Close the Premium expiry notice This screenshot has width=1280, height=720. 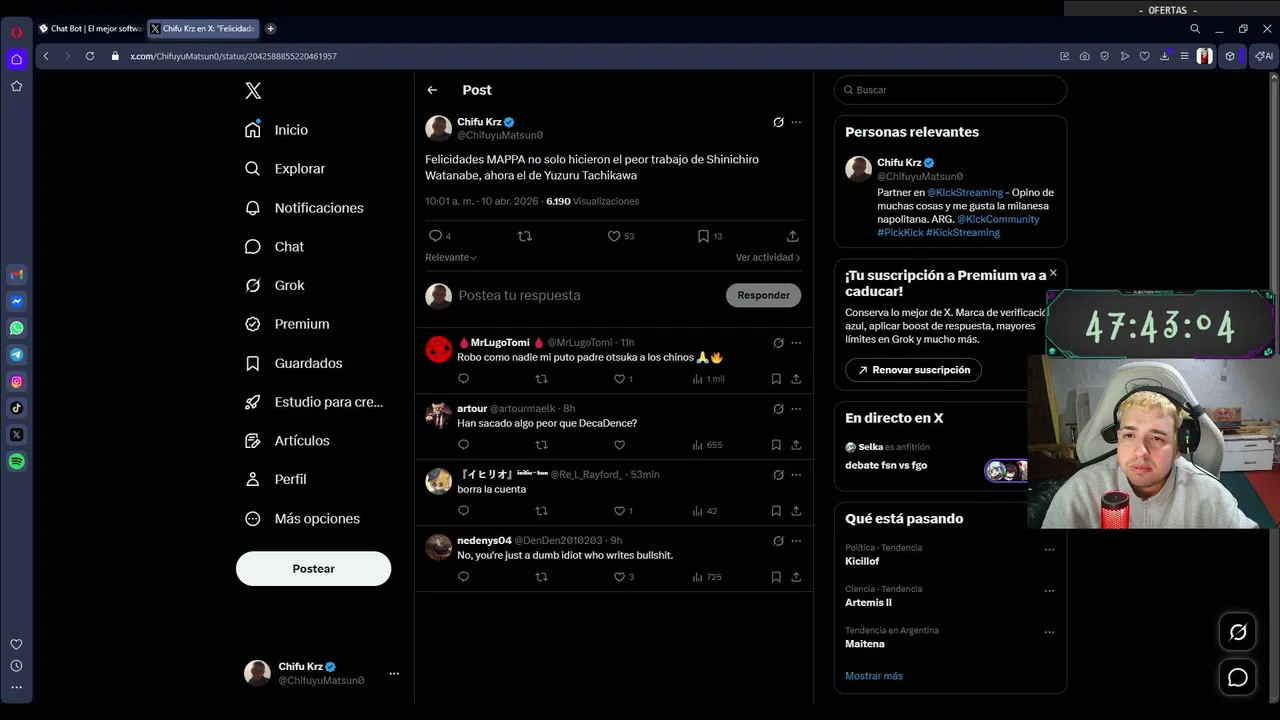click(1053, 273)
